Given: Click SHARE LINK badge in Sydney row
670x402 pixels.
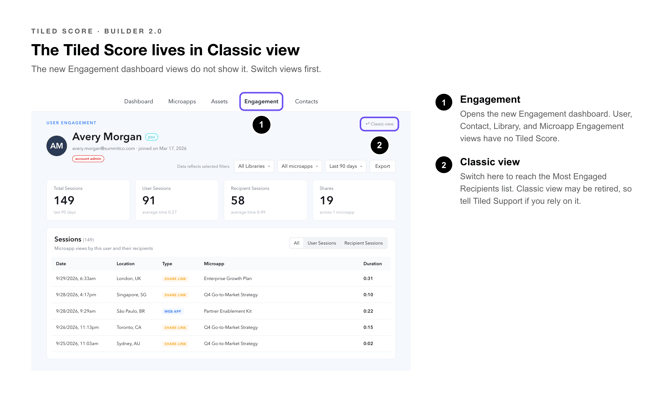Looking at the screenshot, I should pyautogui.click(x=175, y=344).
